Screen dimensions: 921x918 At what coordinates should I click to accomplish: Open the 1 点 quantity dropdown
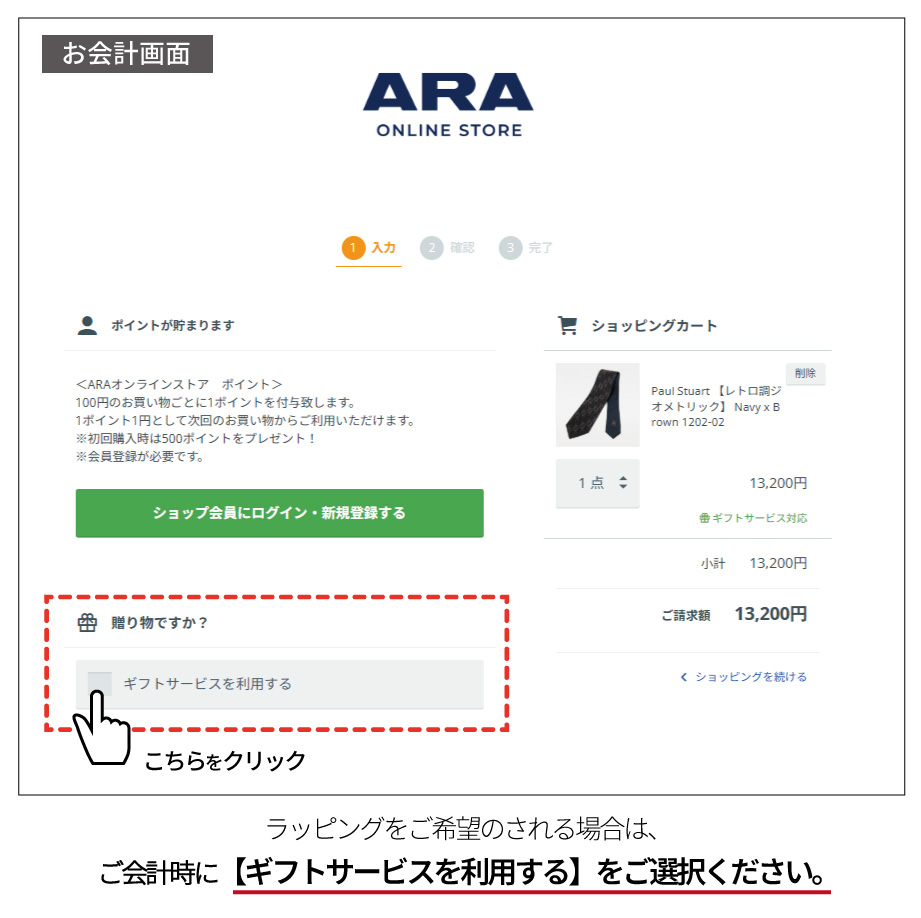click(x=597, y=483)
